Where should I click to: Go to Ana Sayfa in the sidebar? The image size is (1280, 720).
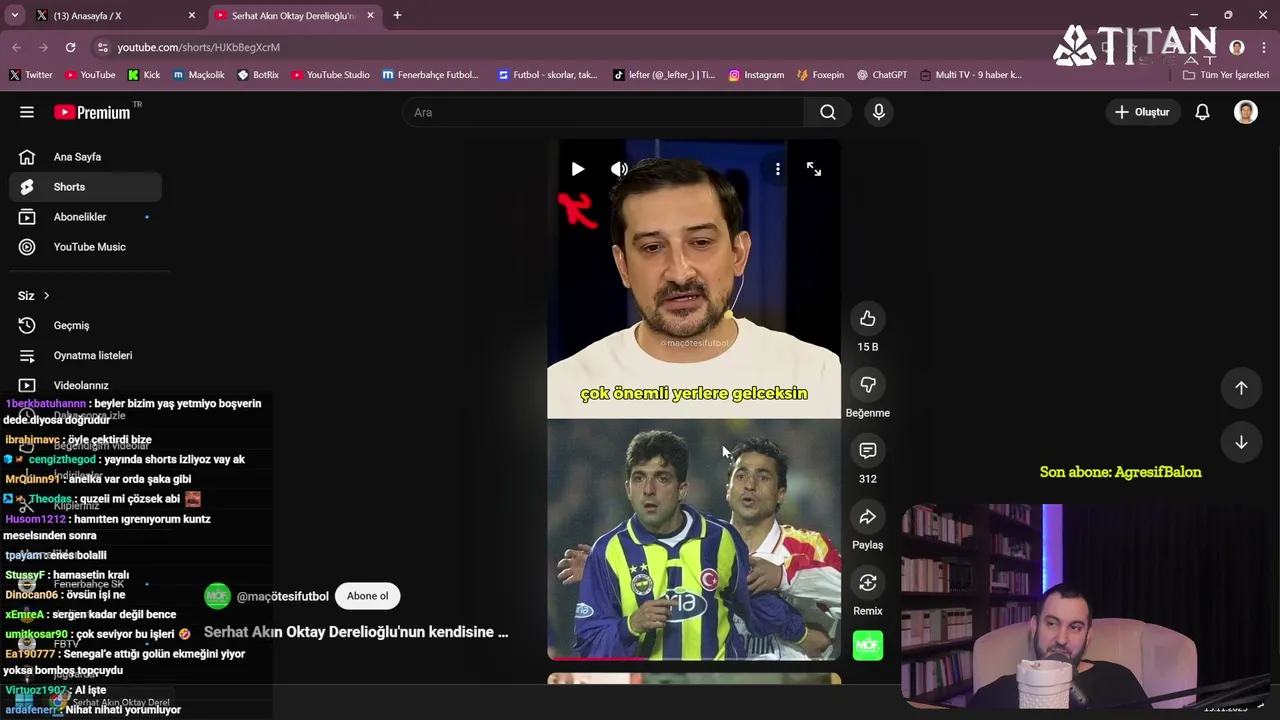[86, 157]
